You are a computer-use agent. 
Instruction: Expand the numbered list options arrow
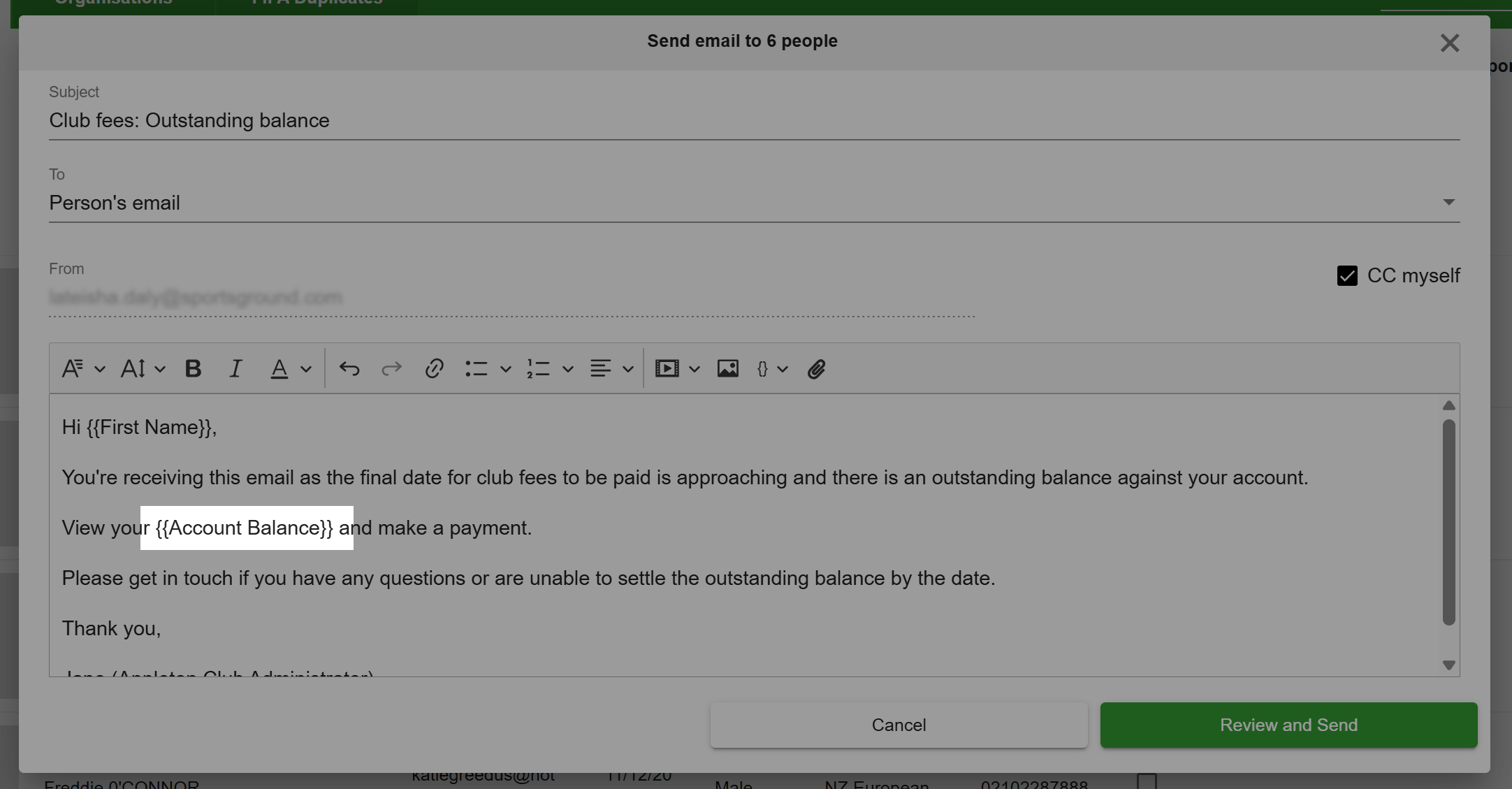tap(568, 369)
